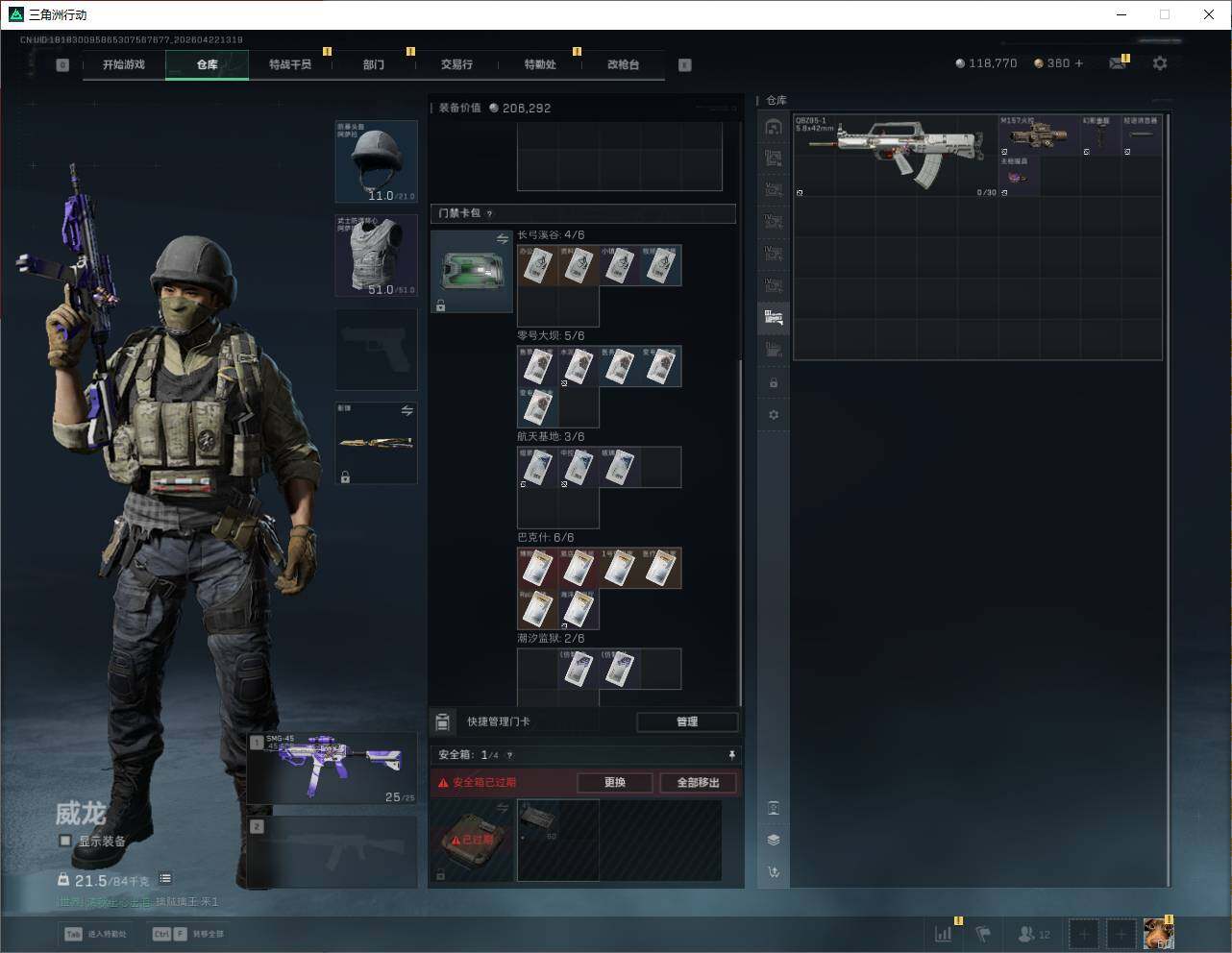Click the first plus team slot
Screen dimensions: 1232x953
pyautogui.click(x=1084, y=933)
